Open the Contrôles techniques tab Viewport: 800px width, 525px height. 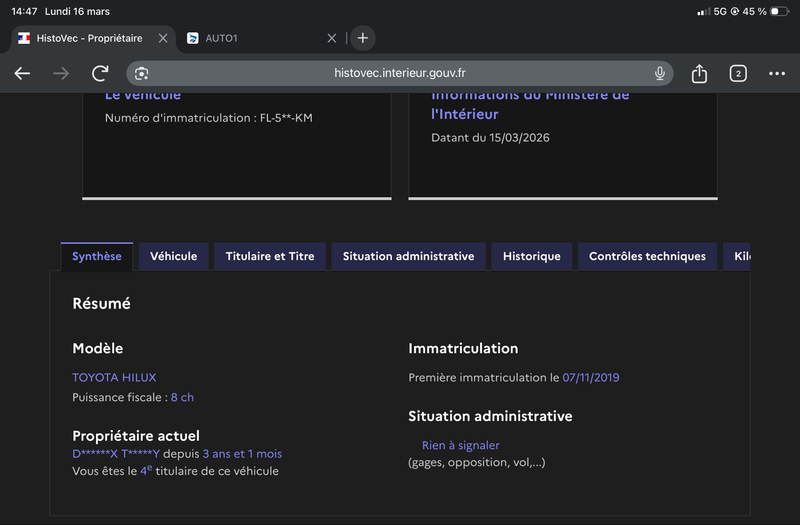click(x=647, y=256)
